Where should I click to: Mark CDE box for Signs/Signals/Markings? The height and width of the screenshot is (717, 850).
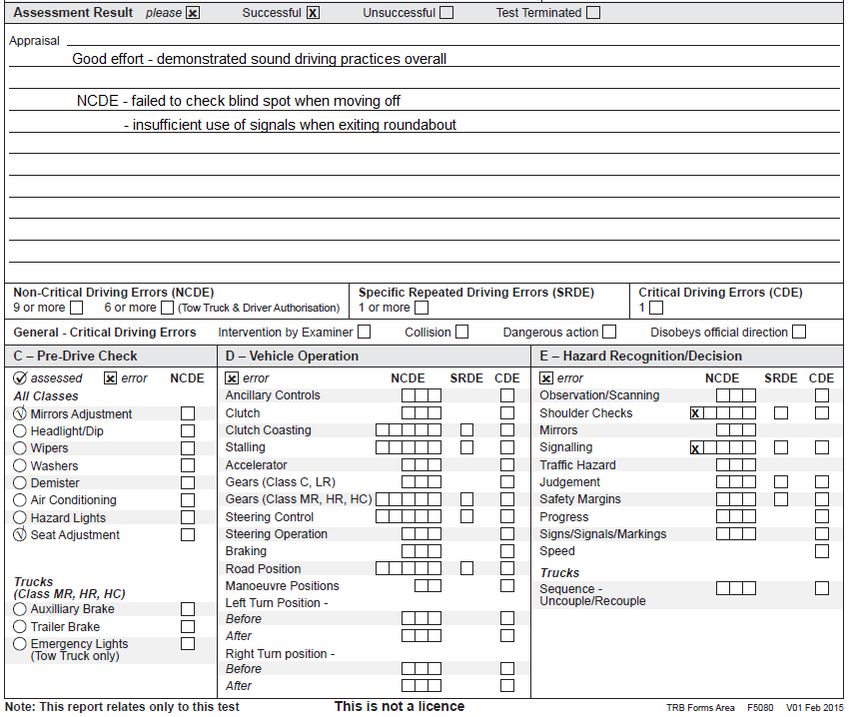pos(822,534)
